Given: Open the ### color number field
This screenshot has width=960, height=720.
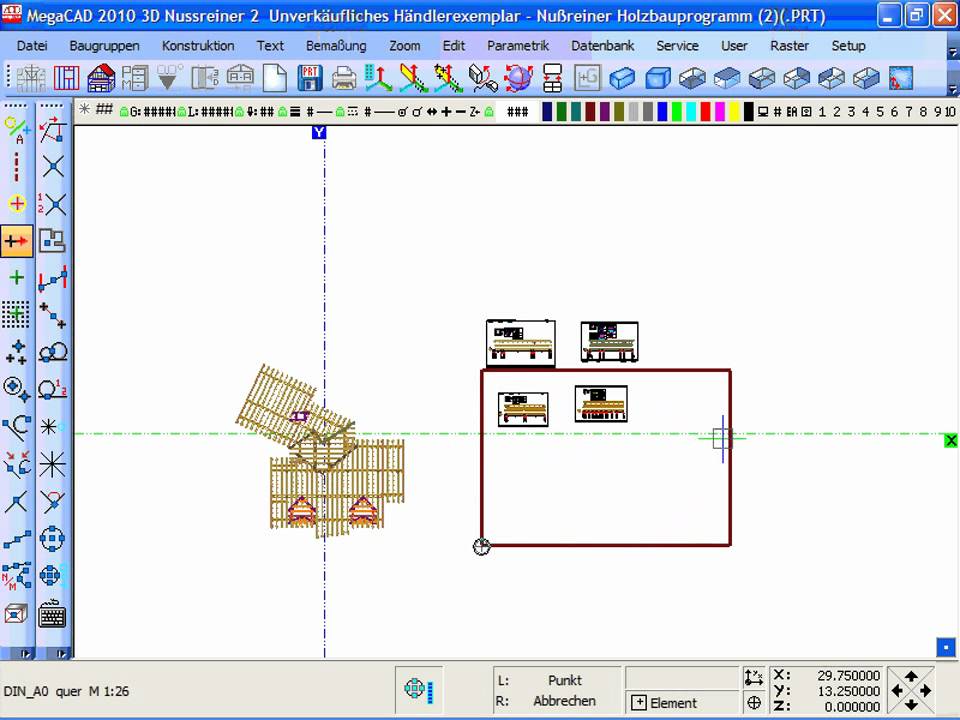Looking at the screenshot, I should [x=517, y=111].
